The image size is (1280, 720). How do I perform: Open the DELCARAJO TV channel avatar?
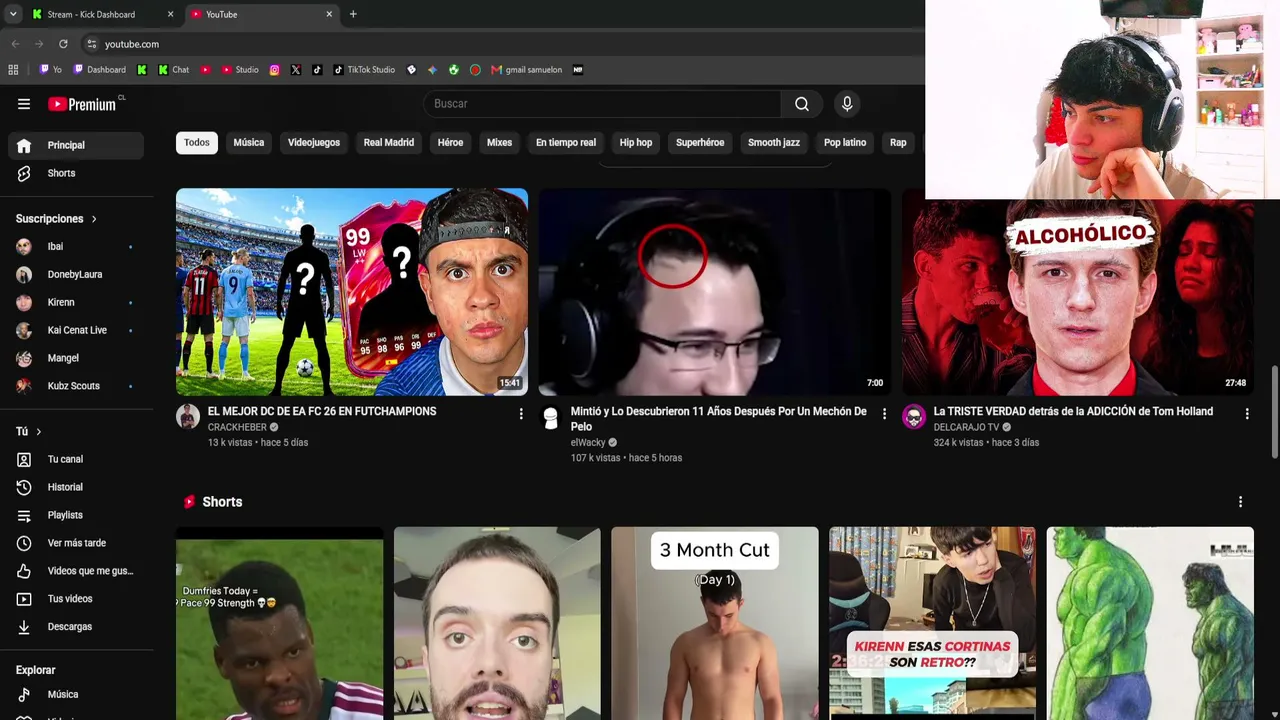[x=914, y=417]
